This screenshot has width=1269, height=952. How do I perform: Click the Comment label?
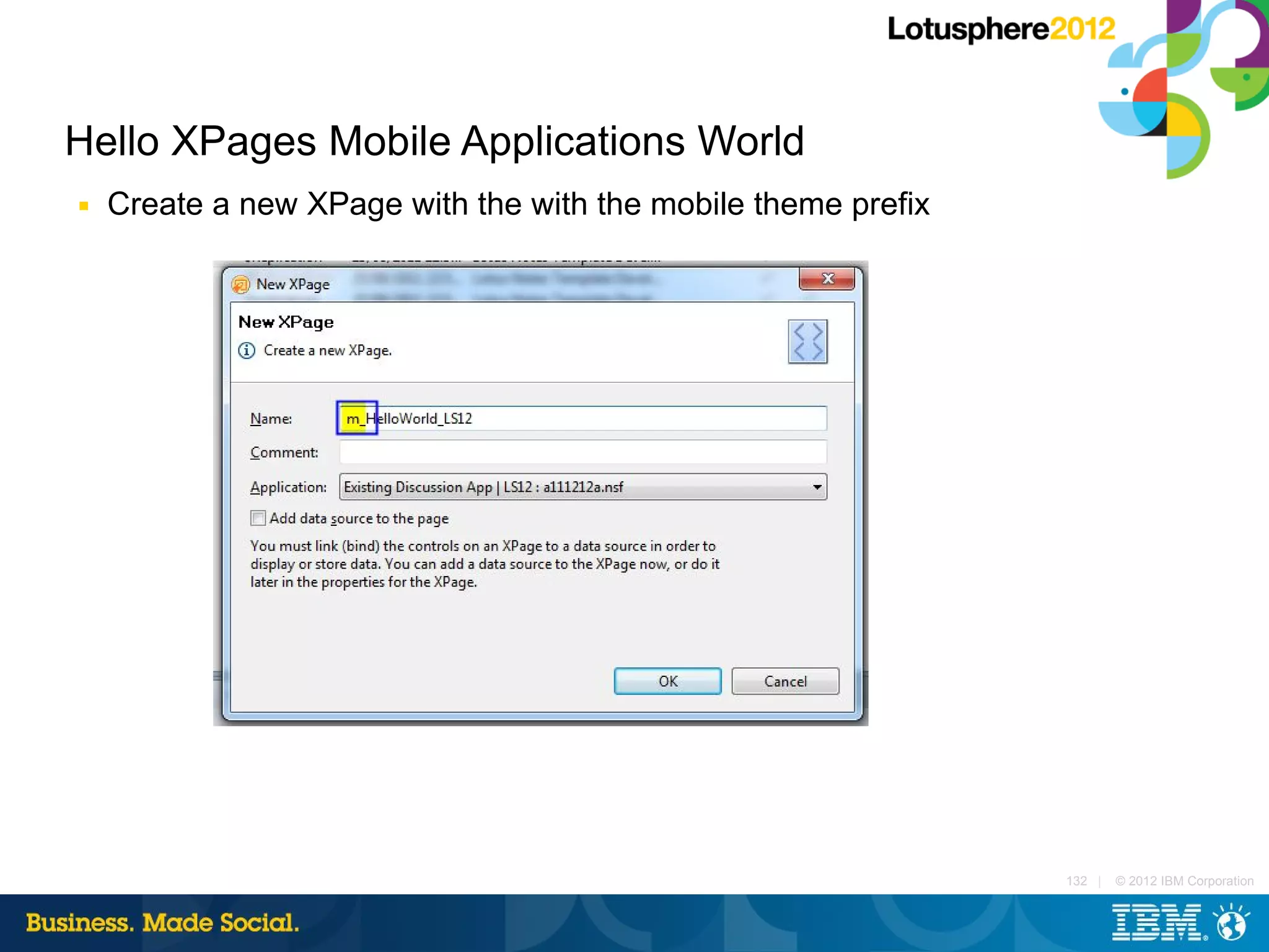click(x=284, y=453)
